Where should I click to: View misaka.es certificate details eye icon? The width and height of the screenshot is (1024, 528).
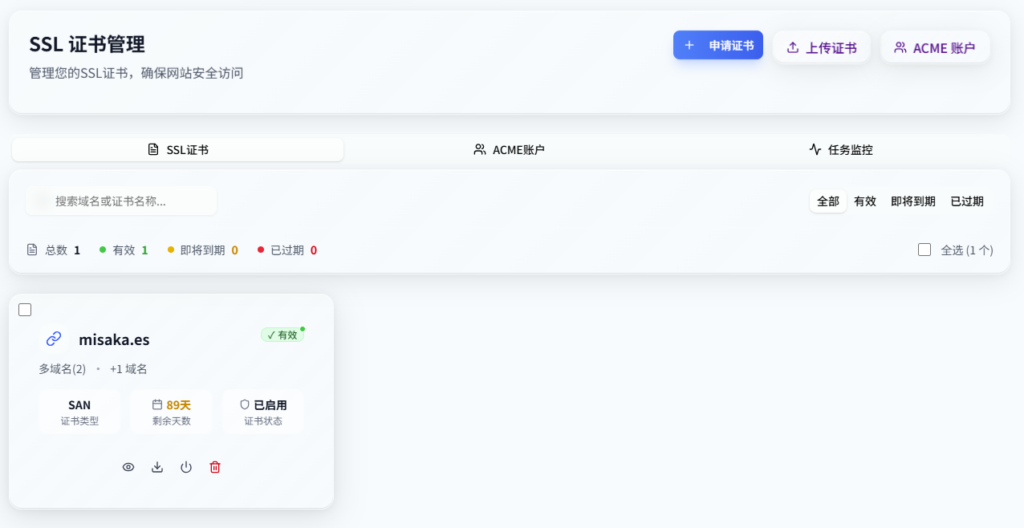128,467
